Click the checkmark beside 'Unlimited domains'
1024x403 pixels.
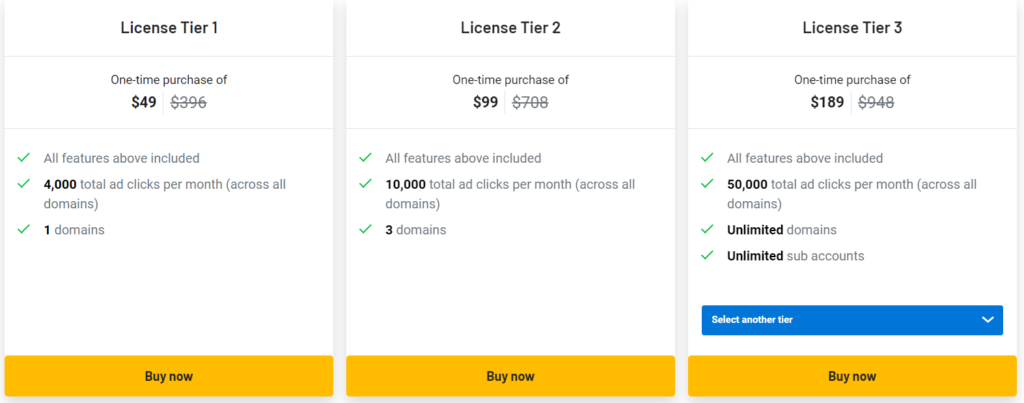[x=708, y=230]
